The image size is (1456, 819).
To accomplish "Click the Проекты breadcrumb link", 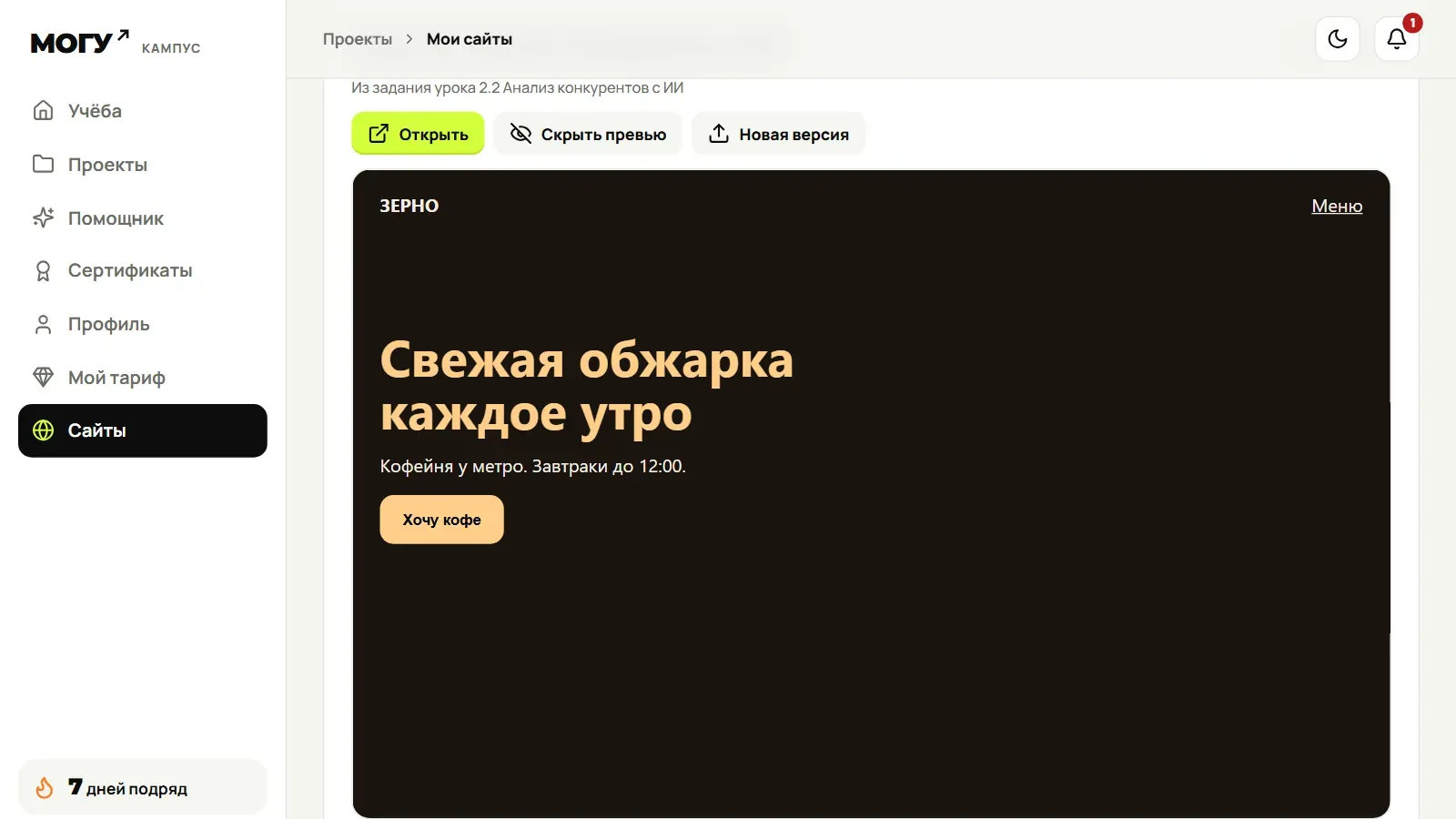I will click(358, 39).
